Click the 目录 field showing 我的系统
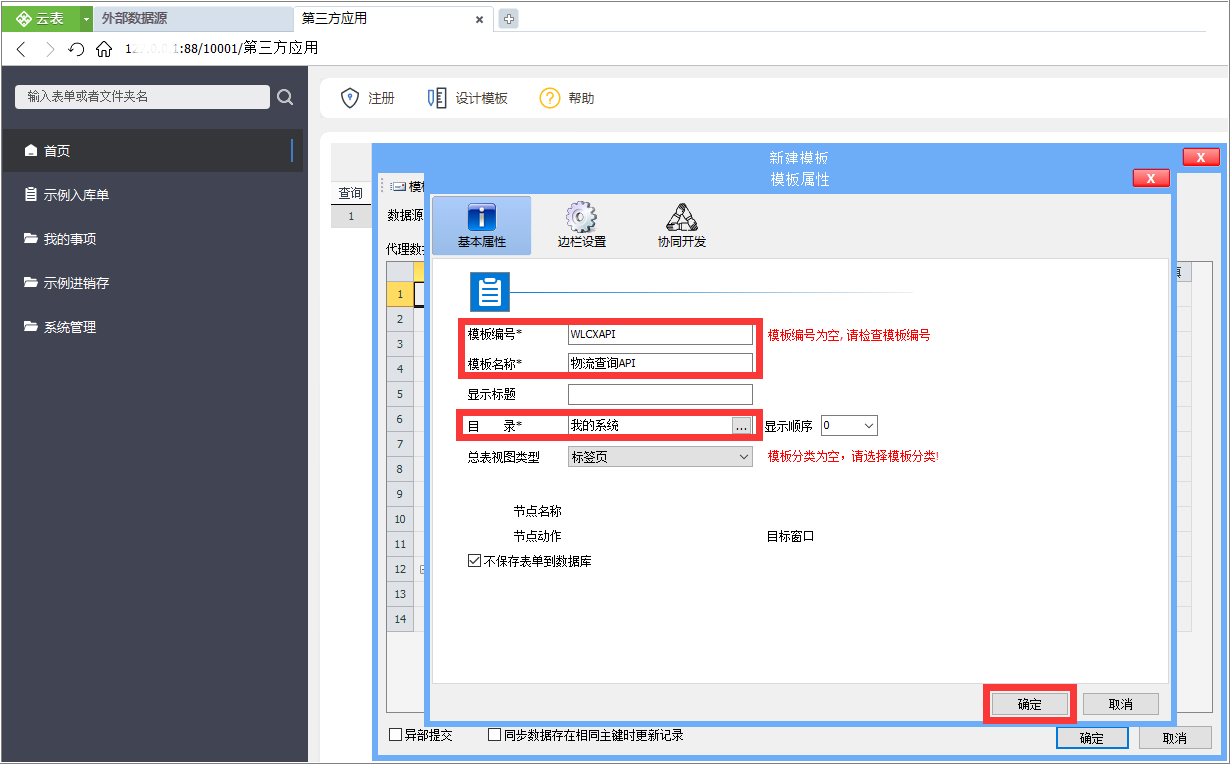1230x764 pixels. (x=650, y=425)
